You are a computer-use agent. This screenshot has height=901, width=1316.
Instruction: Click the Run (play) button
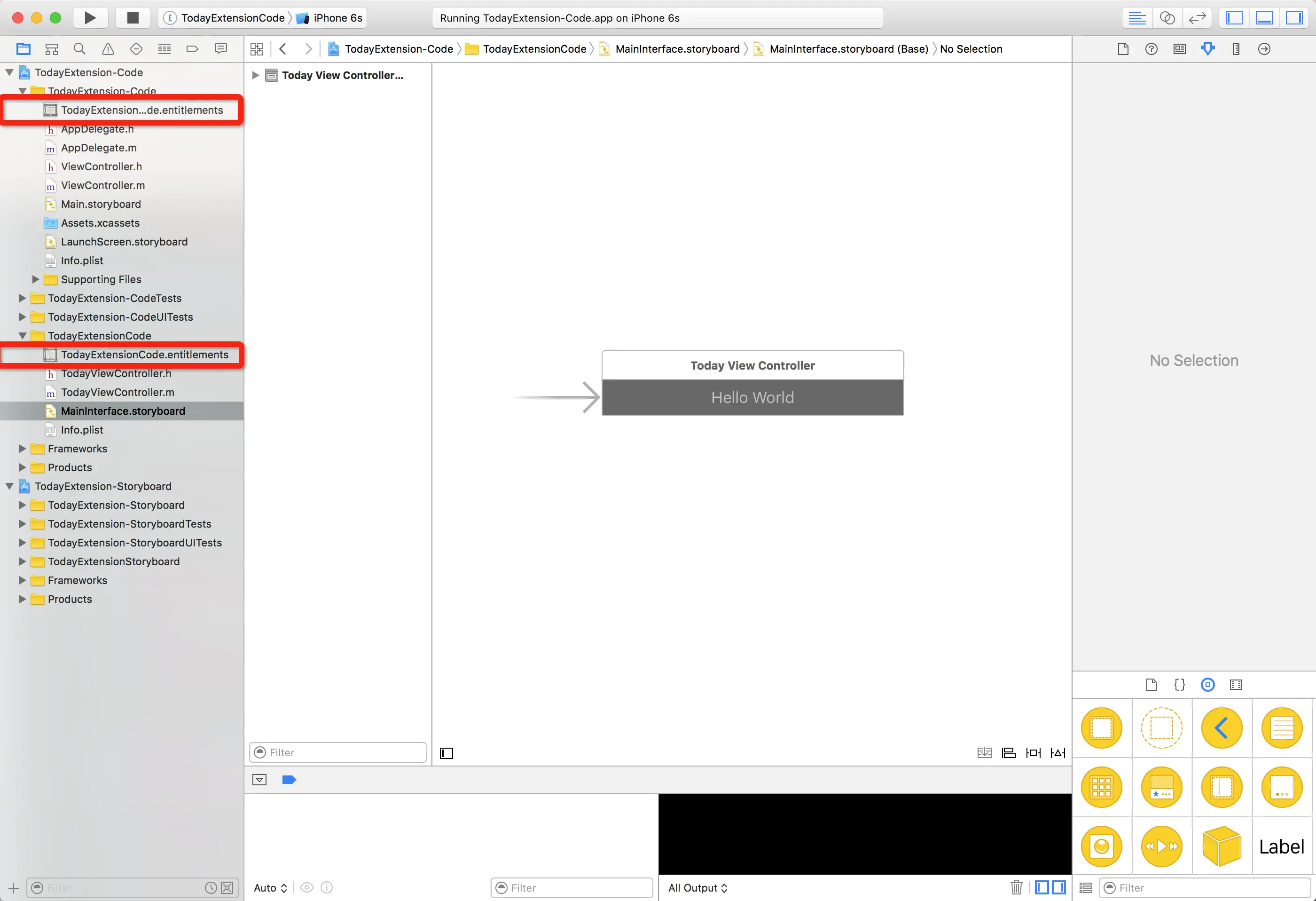pyautogui.click(x=90, y=17)
